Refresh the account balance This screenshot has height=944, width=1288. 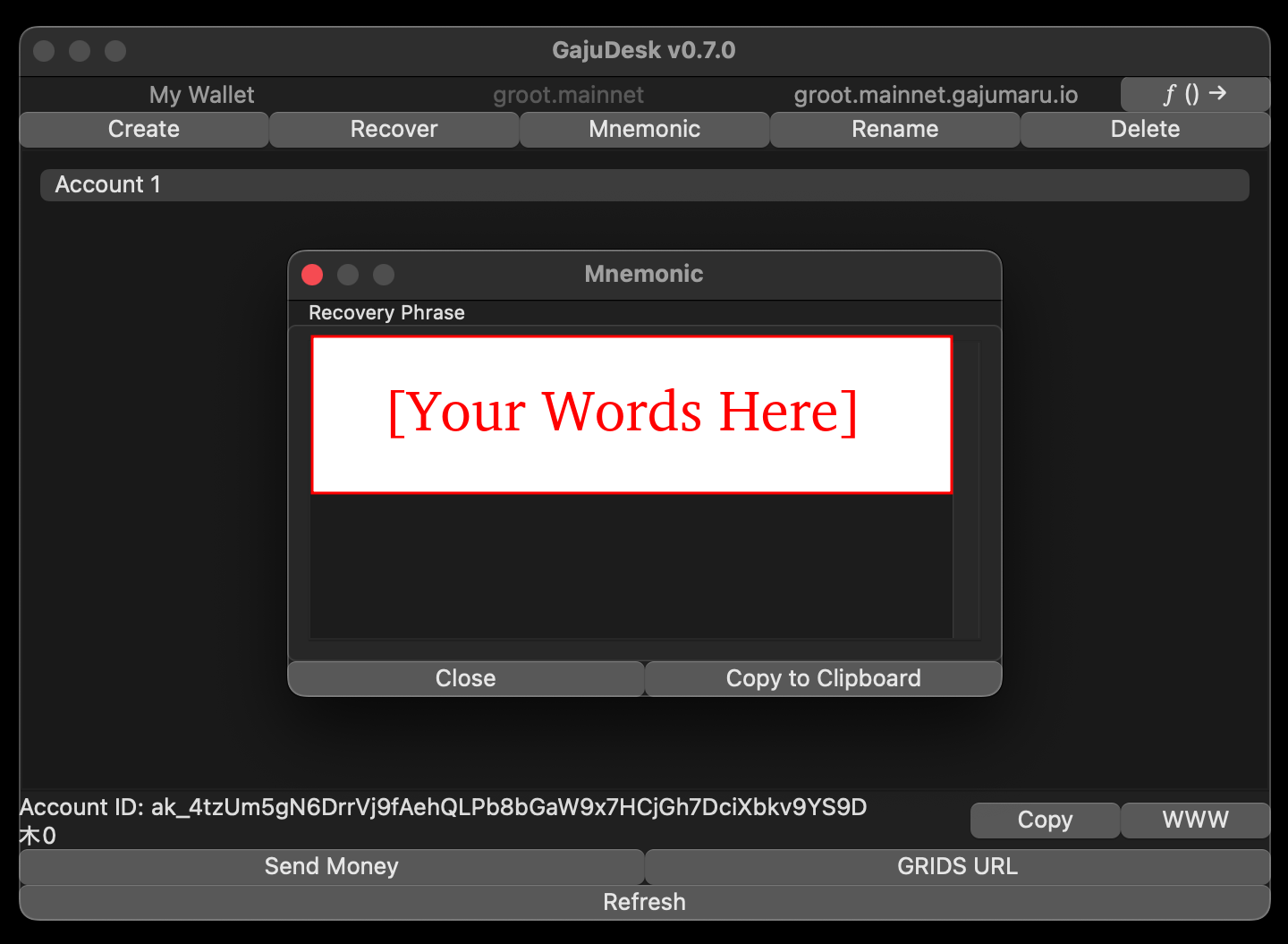[644, 902]
